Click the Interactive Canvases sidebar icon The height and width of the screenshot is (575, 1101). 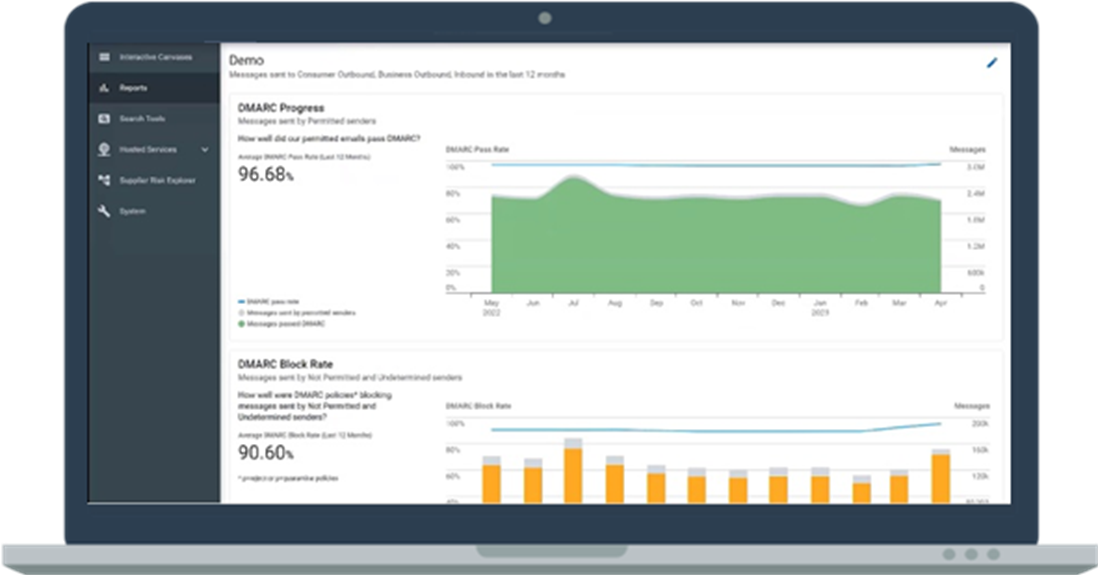[x=103, y=57]
